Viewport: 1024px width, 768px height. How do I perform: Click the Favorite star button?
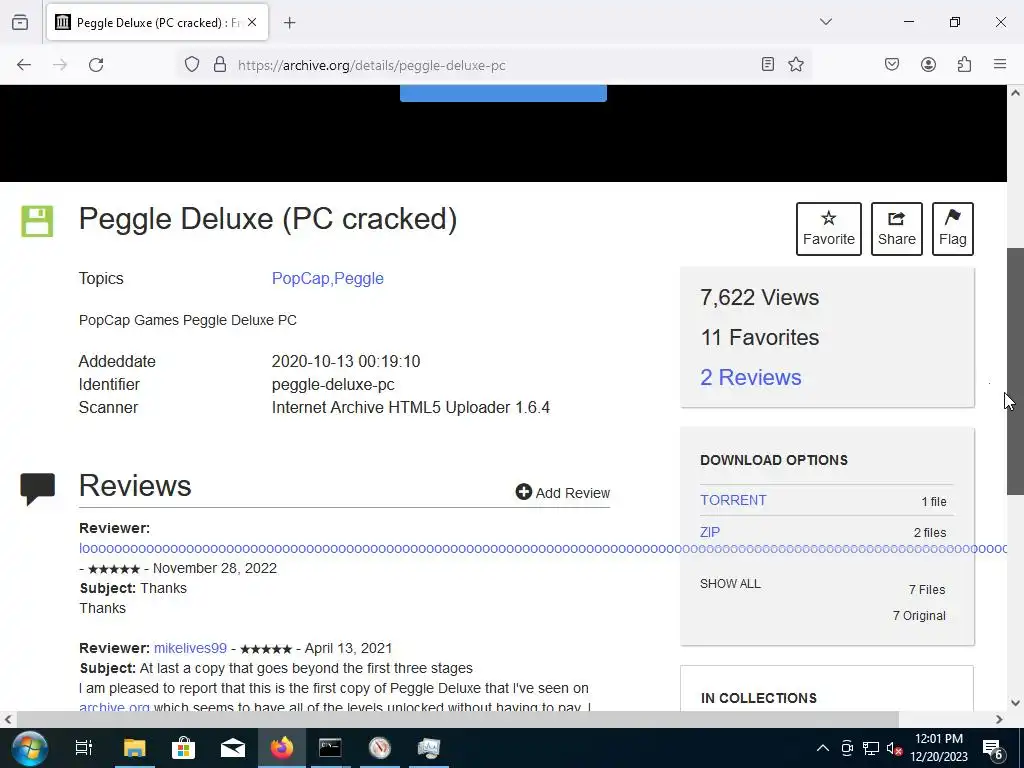[829, 229]
